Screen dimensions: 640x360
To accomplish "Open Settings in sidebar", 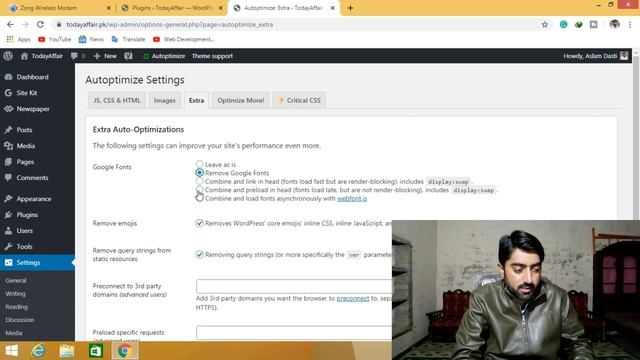I will point(37,262).
